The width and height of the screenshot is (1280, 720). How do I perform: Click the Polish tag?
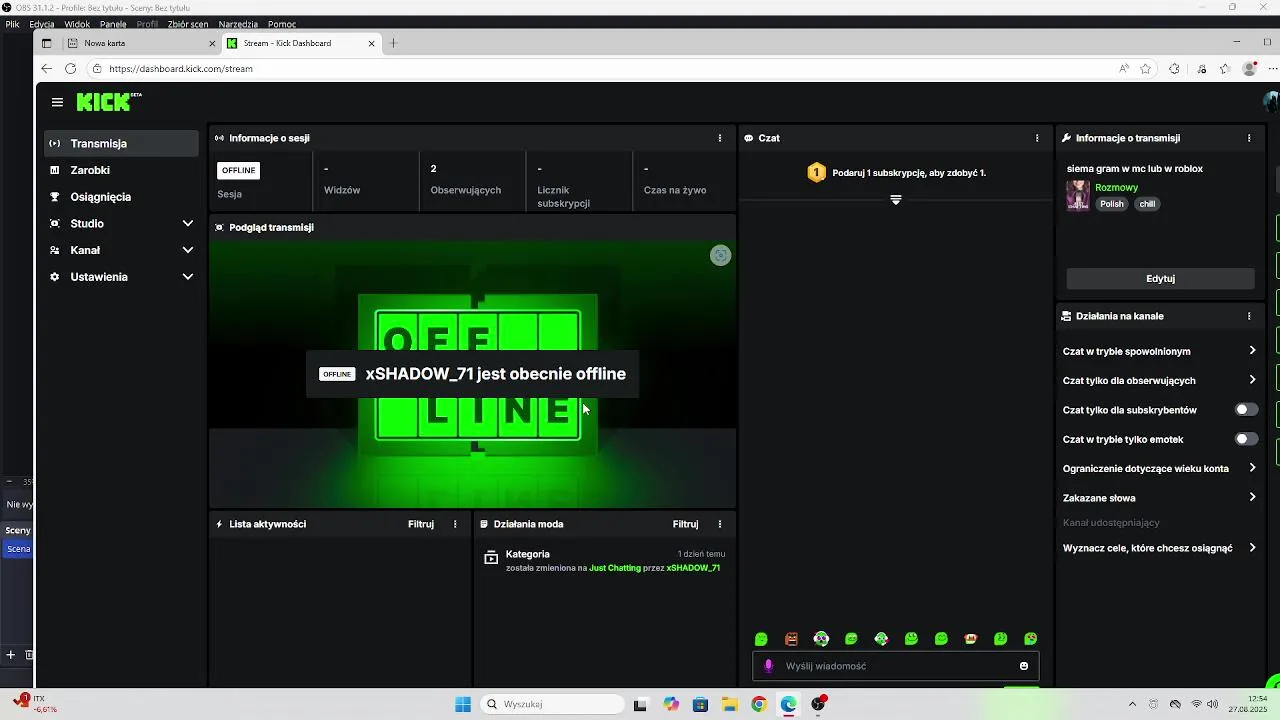(1112, 204)
